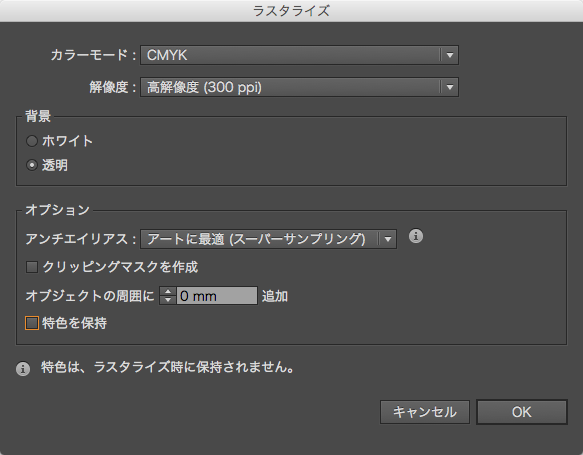The height and width of the screenshot is (455, 583).
Task: Enable the クリッピングマスクを作成 checkbox
Action: pyautogui.click(x=32, y=267)
